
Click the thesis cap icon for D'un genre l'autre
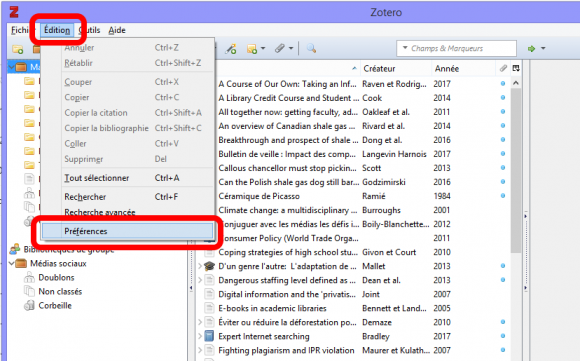[209, 266]
